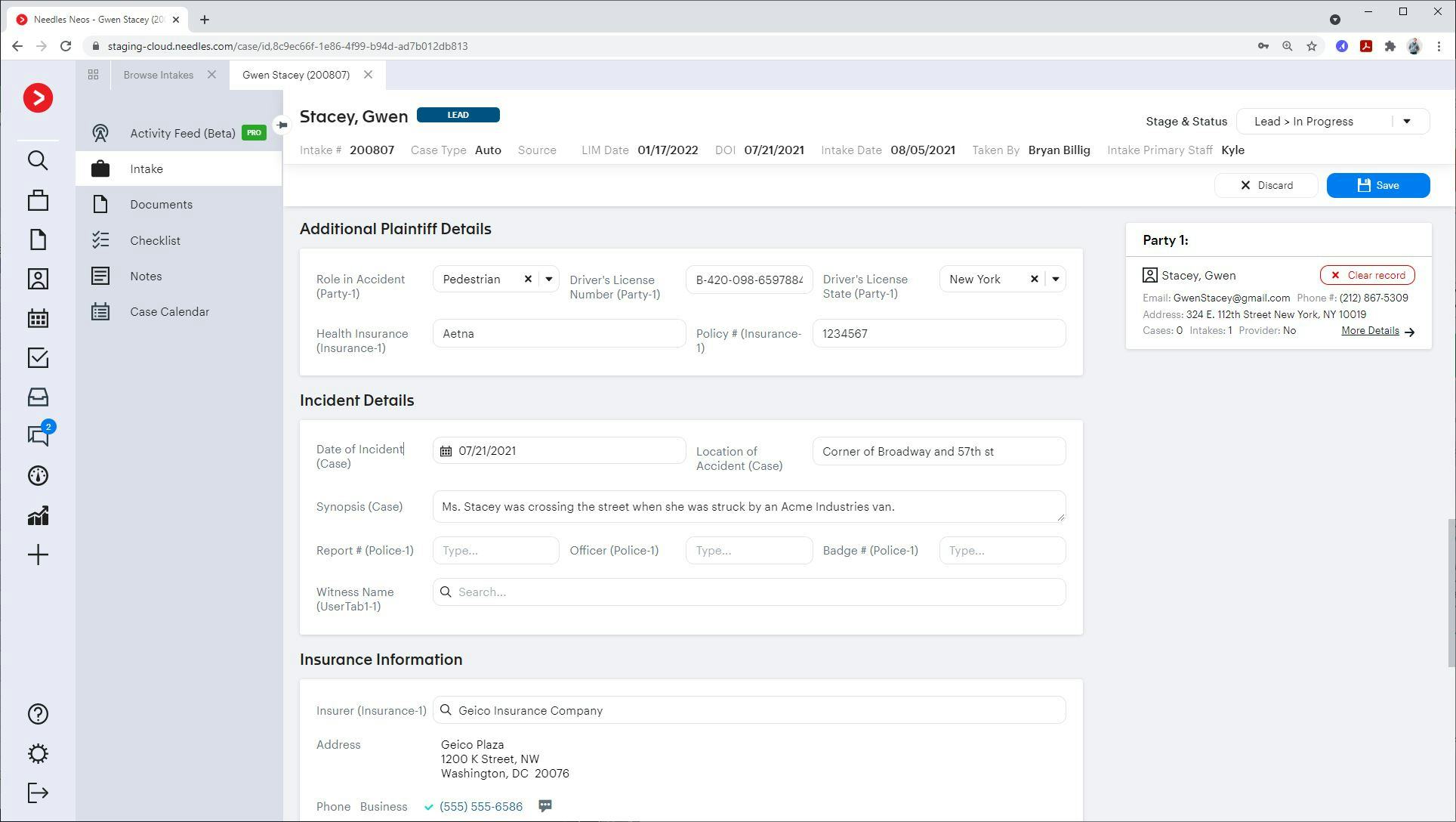
Task: Expand Role in Accident Party-1 dropdown
Action: [548, 279]
